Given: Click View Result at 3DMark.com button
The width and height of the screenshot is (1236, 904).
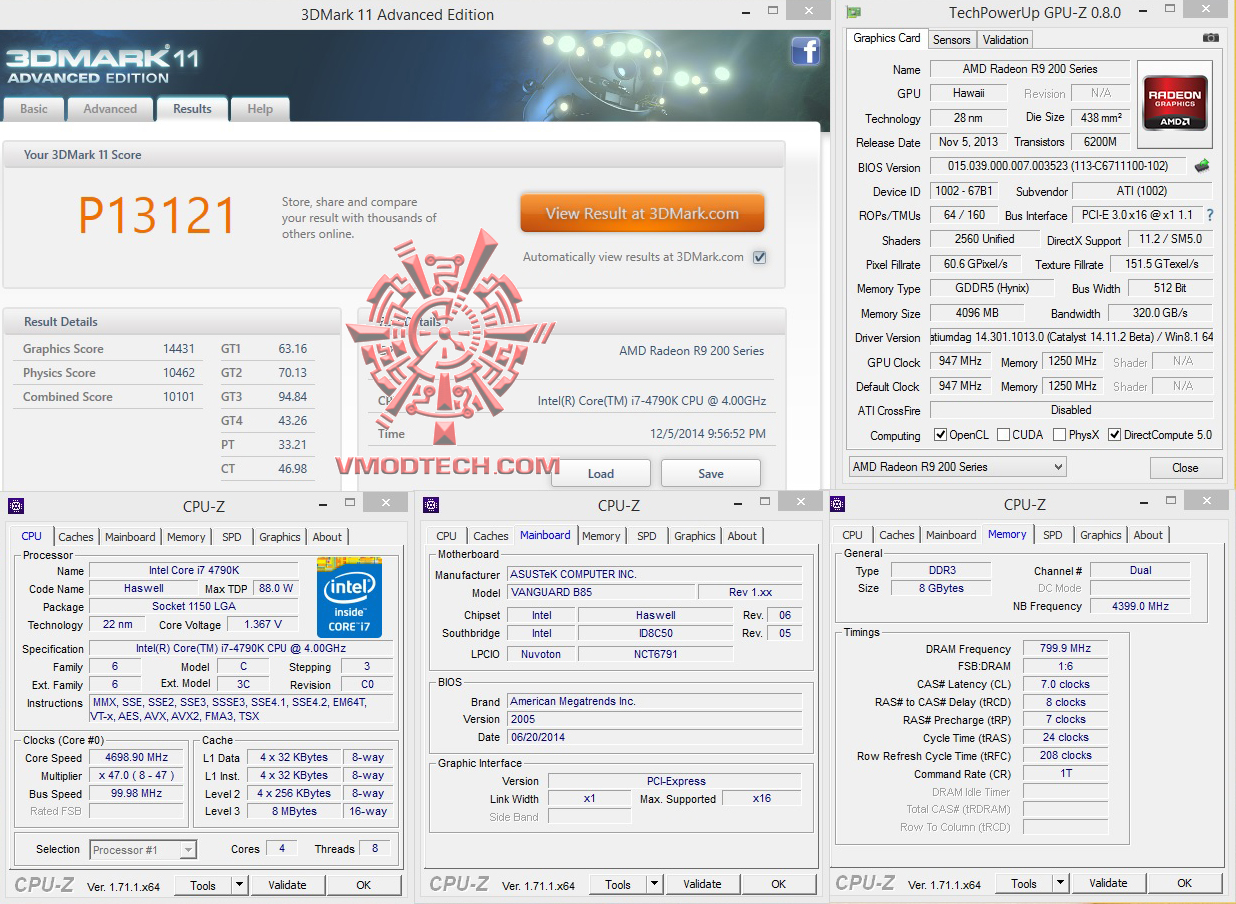Looking at the screenshot, I should (x=642, y=213).
